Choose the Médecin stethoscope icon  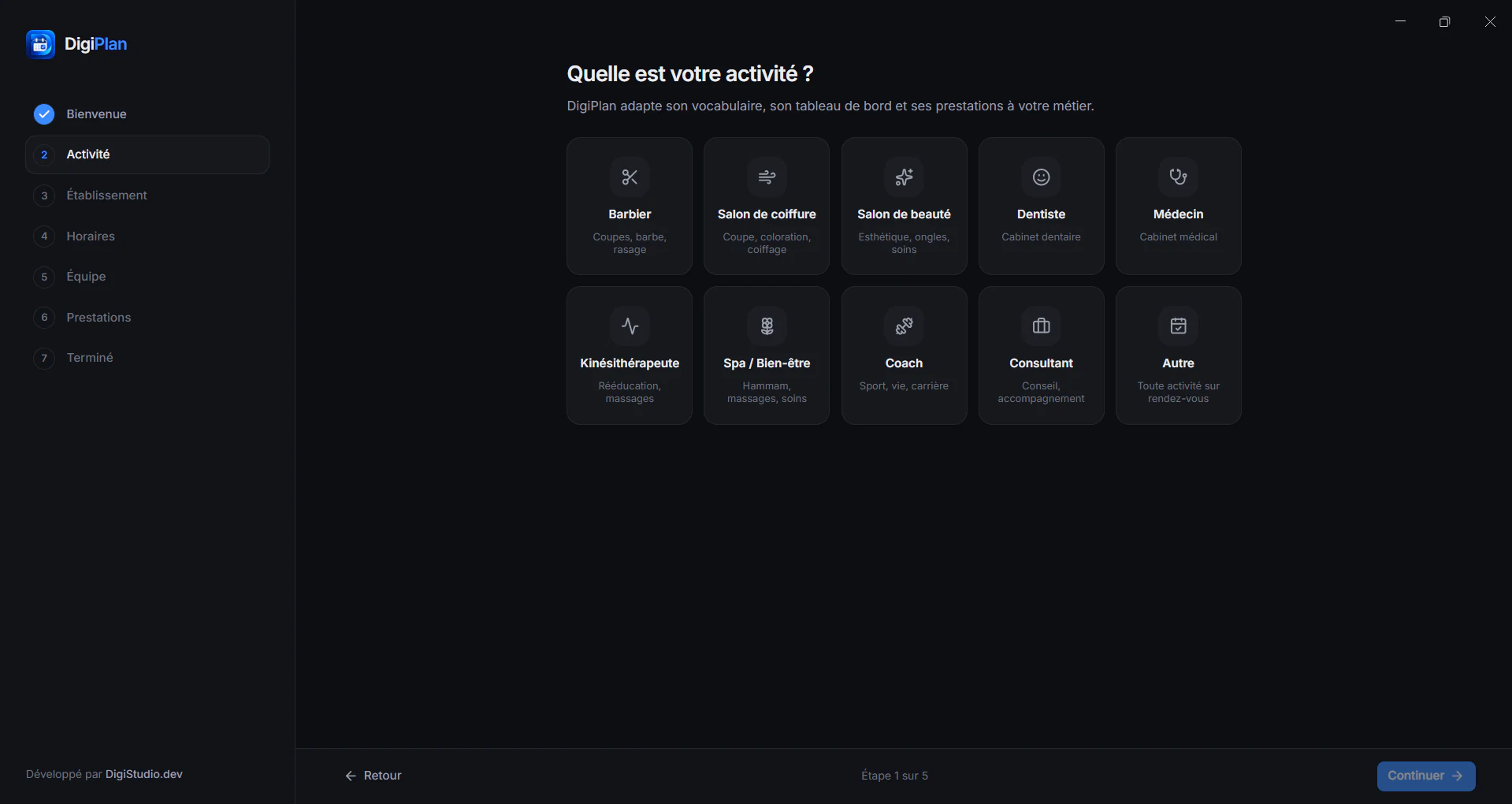click(1178, 177)
